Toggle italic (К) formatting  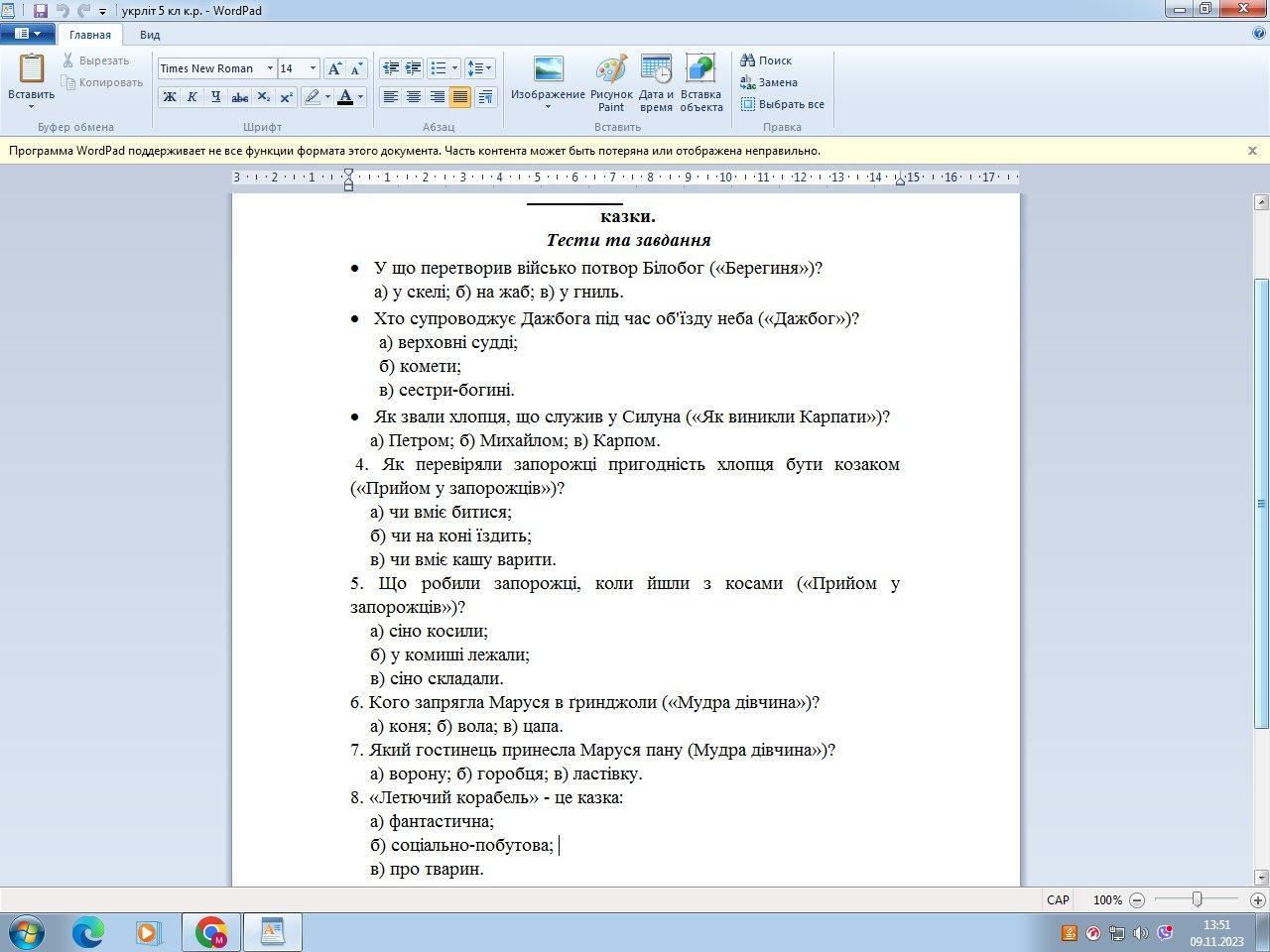[x=191, y=97]
